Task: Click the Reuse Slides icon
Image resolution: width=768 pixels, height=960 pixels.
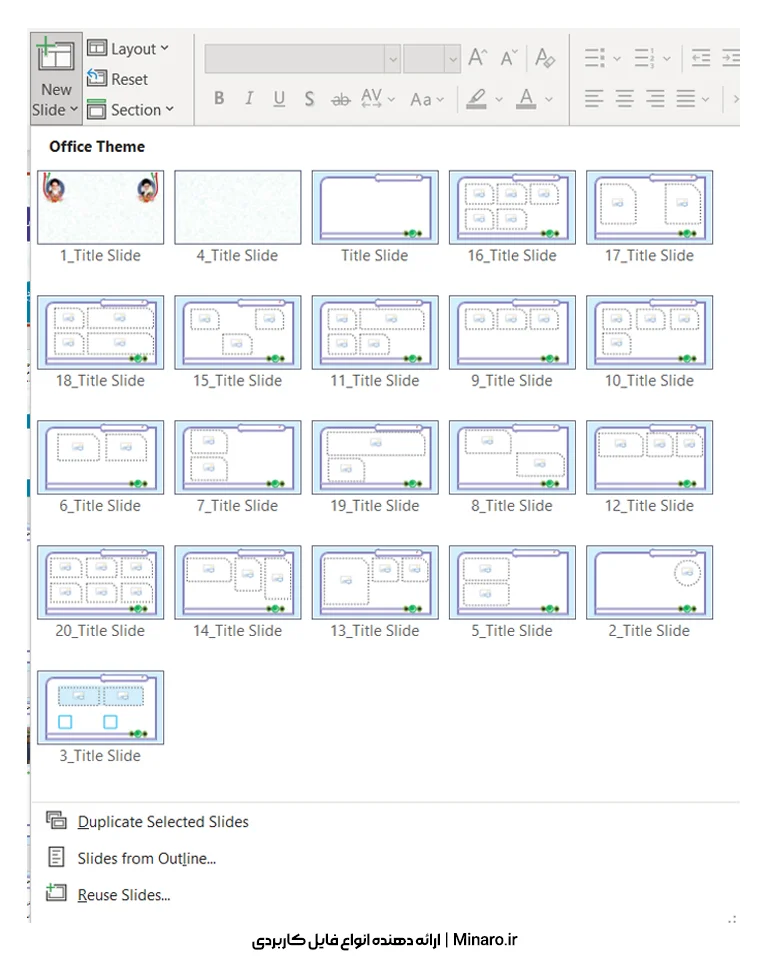Action: point(56,893)
